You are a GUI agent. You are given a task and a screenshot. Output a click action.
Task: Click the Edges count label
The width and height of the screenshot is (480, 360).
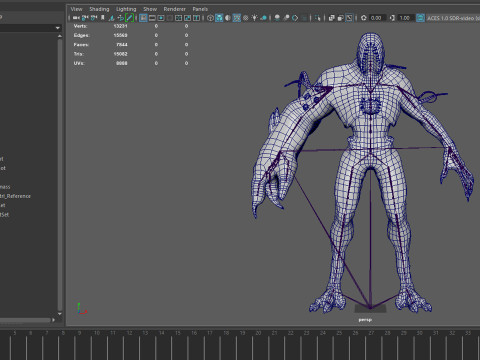tap(81, 35)
